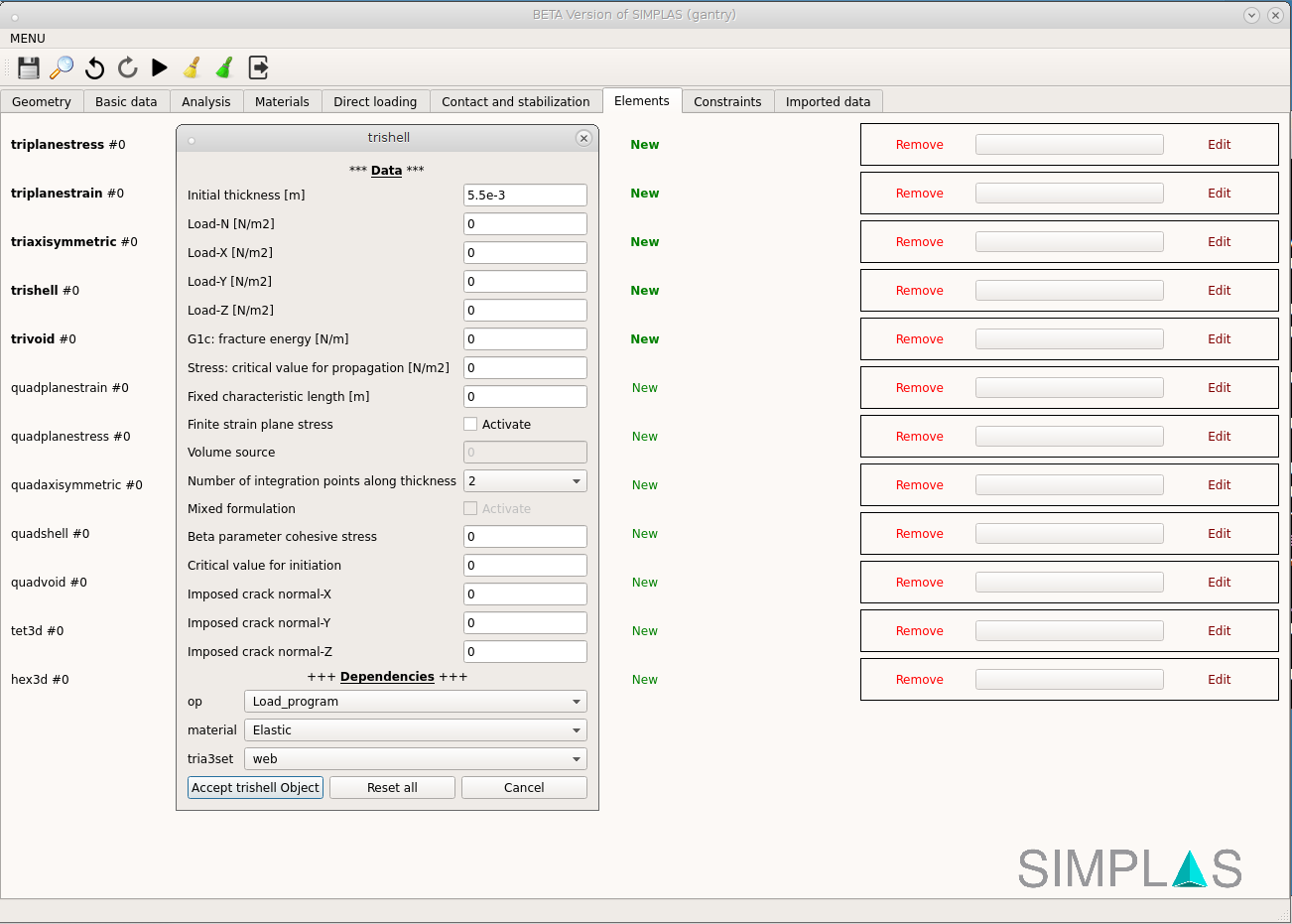The width and height of the screenshot is (1292, 924).
Task: Click the redo arrow icon
Action: click(127, 67)
